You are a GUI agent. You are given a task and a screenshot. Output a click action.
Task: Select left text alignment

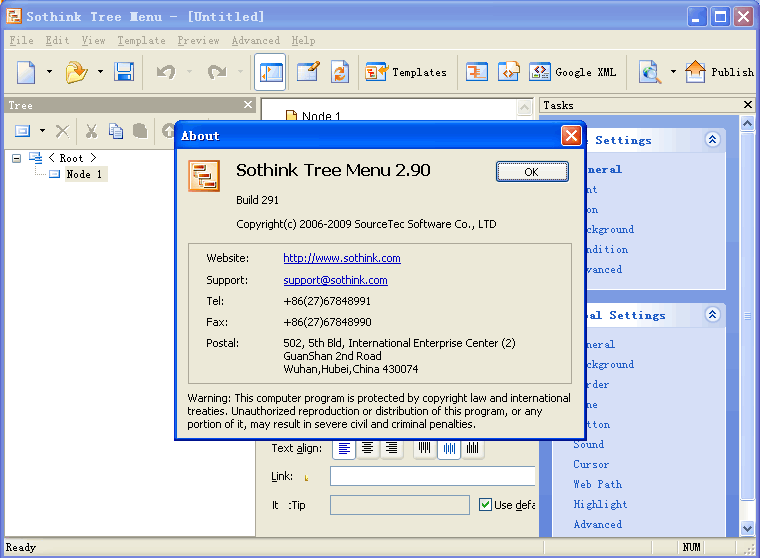point(344,449)
